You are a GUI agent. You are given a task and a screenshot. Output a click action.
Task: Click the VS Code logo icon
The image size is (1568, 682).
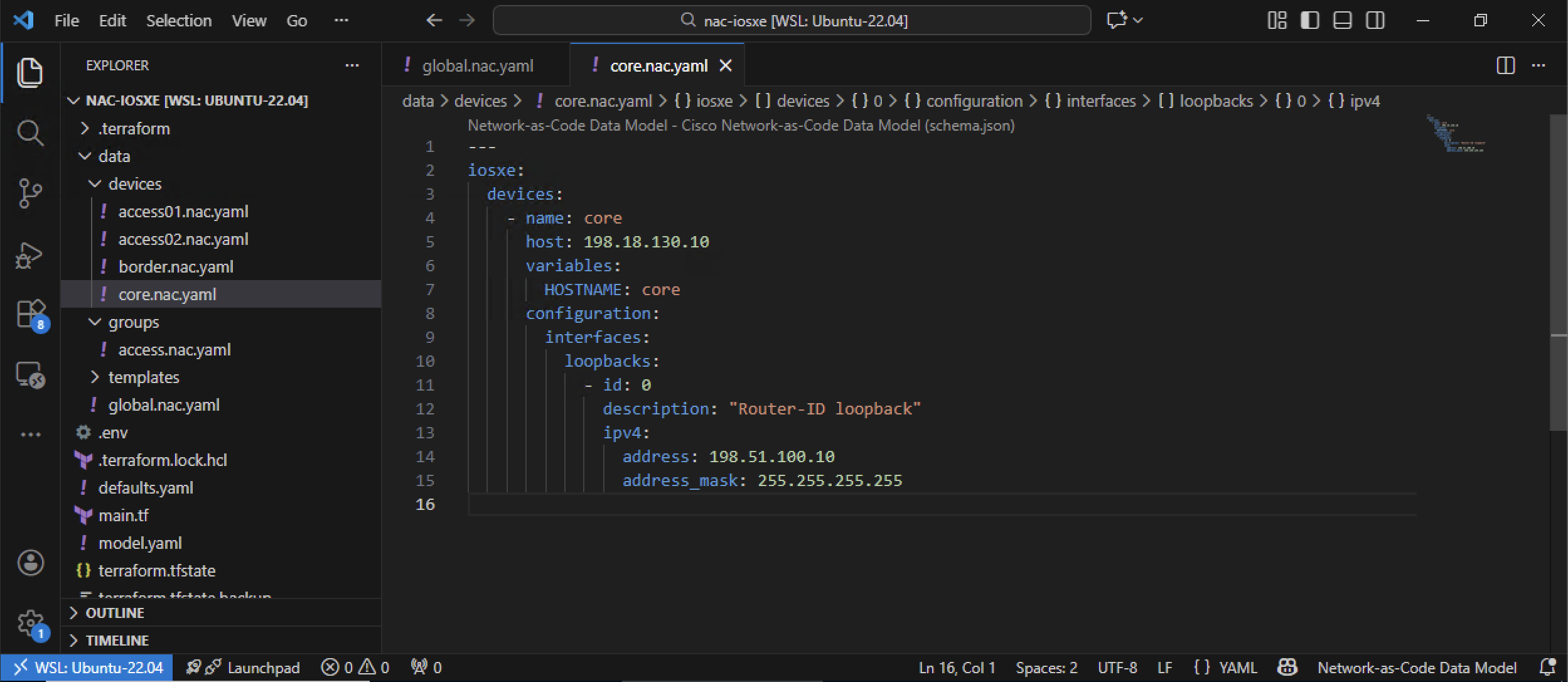[x=23, y=20]
